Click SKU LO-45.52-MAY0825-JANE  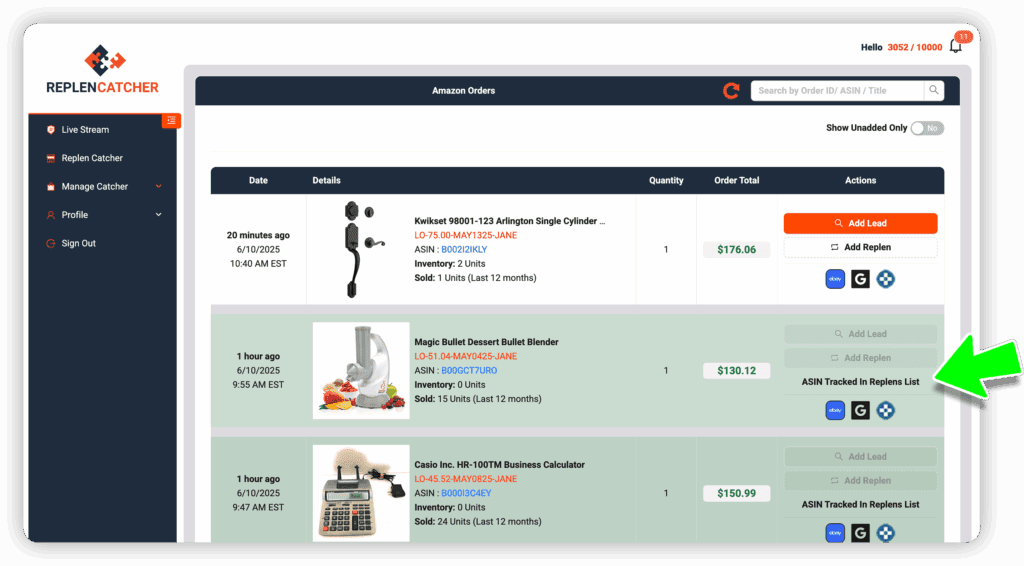pos(466,479)
